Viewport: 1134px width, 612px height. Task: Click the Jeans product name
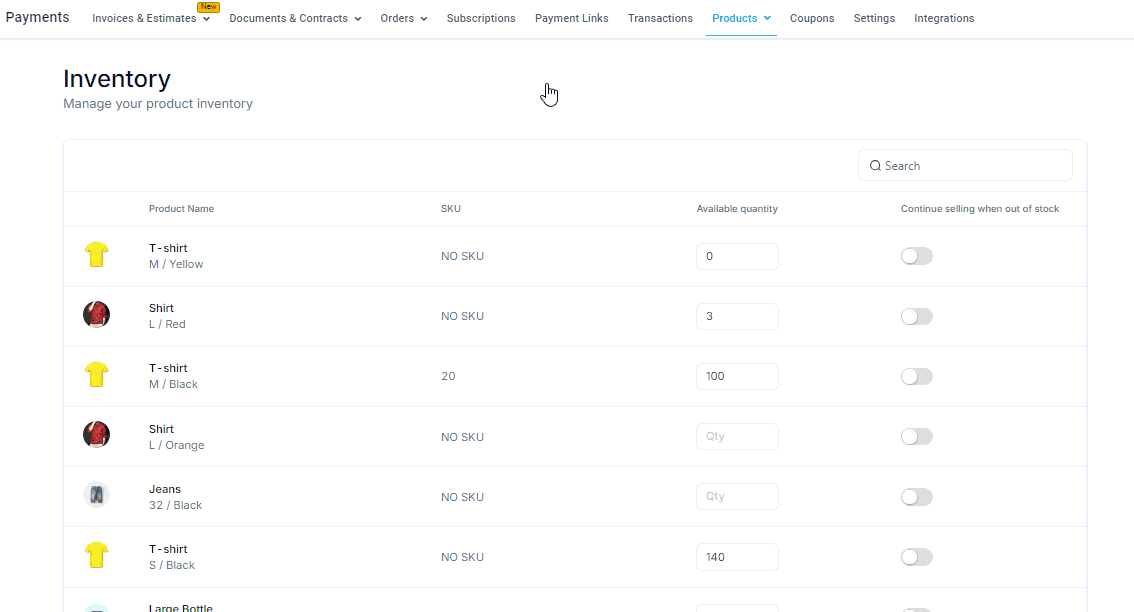[165, 489]
